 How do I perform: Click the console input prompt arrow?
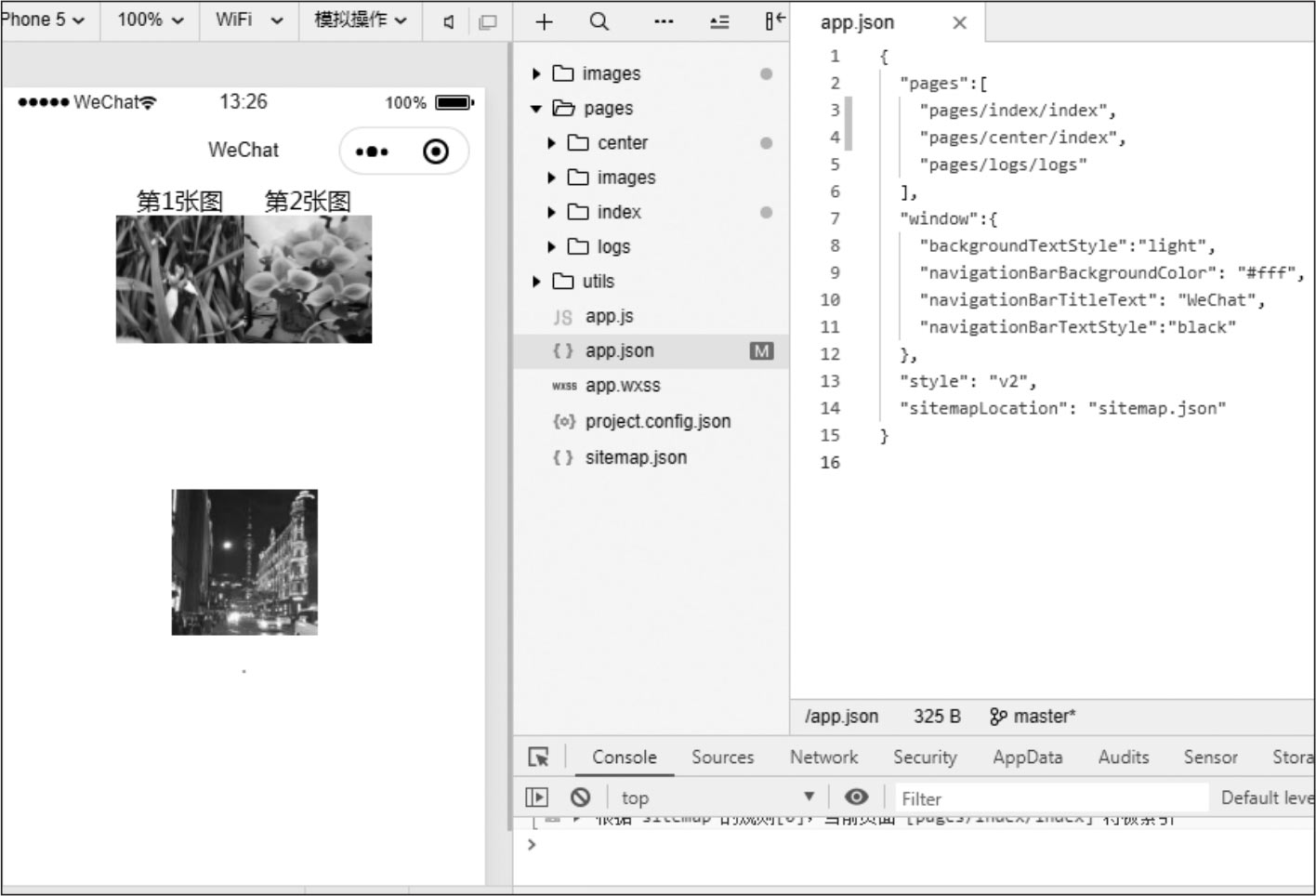coord(532,844)
